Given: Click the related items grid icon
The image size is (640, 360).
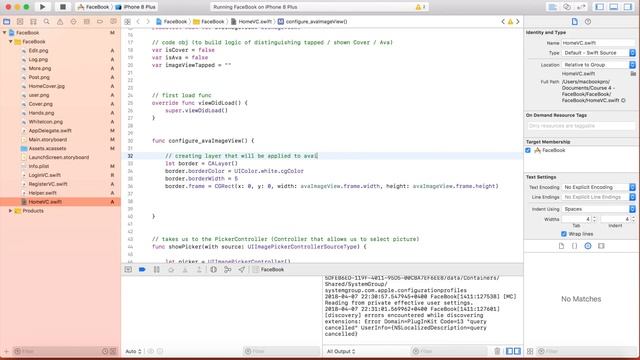Looking at the screenshot, I should pyautogui.click(x=127, y=22).
